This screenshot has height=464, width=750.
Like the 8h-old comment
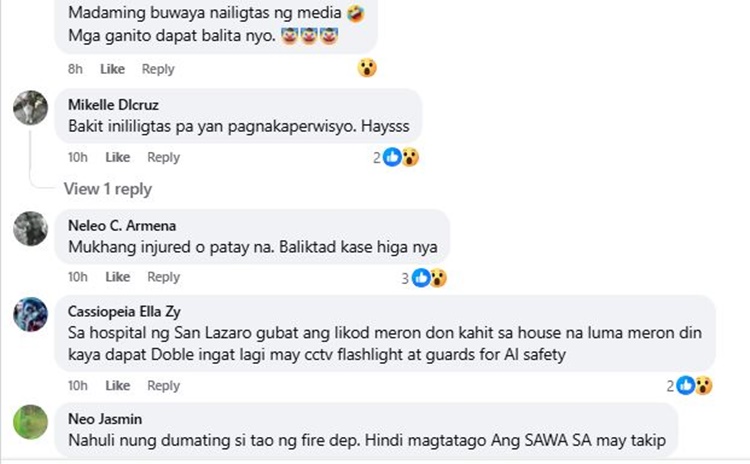pos(112,69)
